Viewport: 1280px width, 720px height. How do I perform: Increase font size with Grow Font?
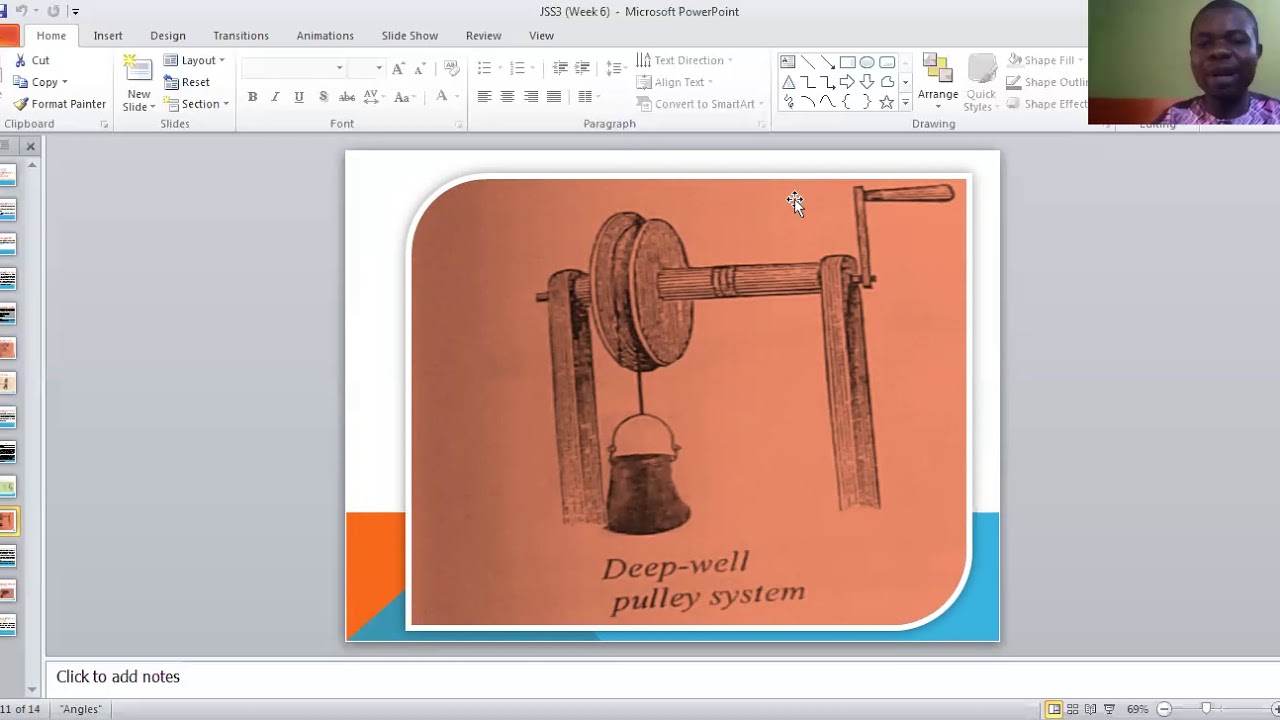(x=398, y=68)
